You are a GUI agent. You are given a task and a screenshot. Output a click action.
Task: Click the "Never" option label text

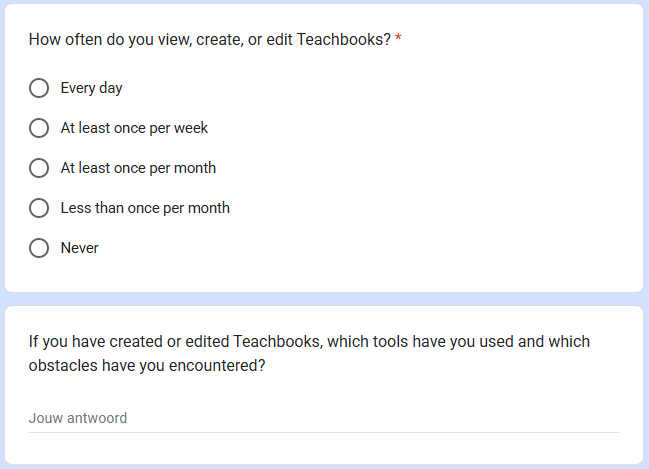(x=79, y=248)
